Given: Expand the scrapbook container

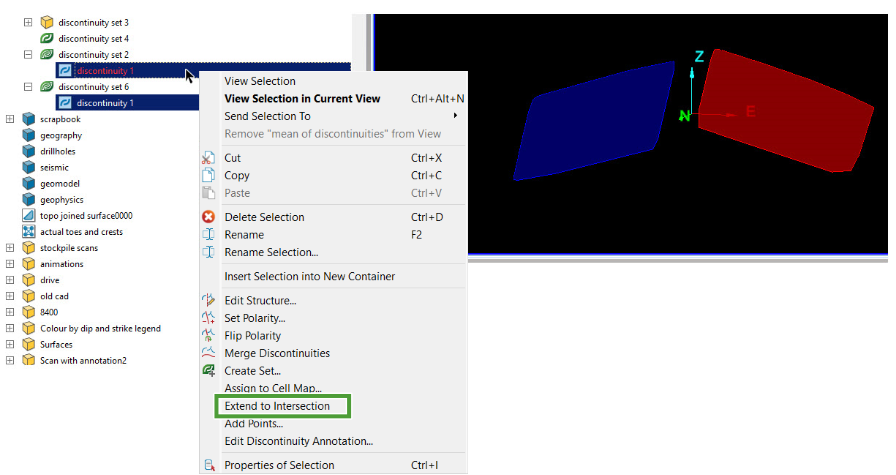Looking at the screenshot, I should 10,119.
